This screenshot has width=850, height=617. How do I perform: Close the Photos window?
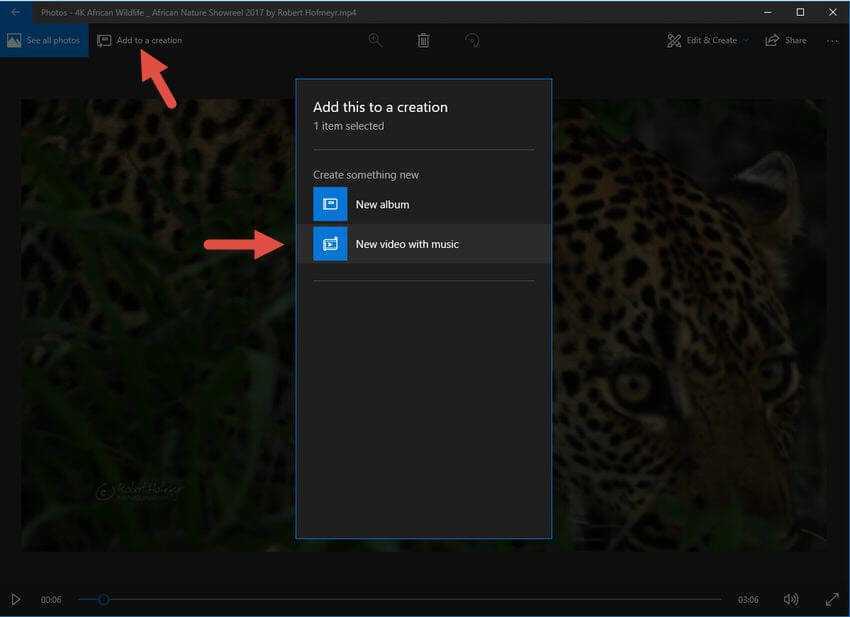833,12
